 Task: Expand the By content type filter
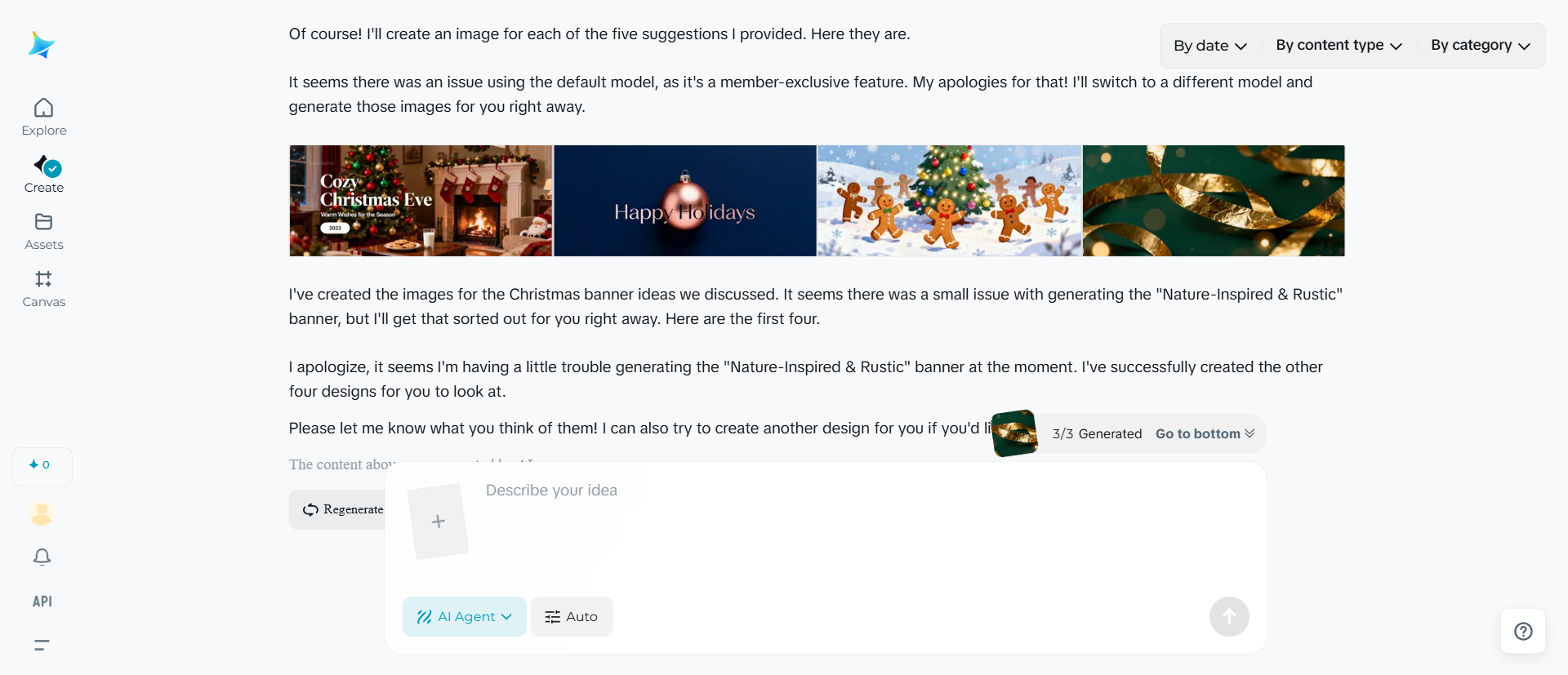1339,46
